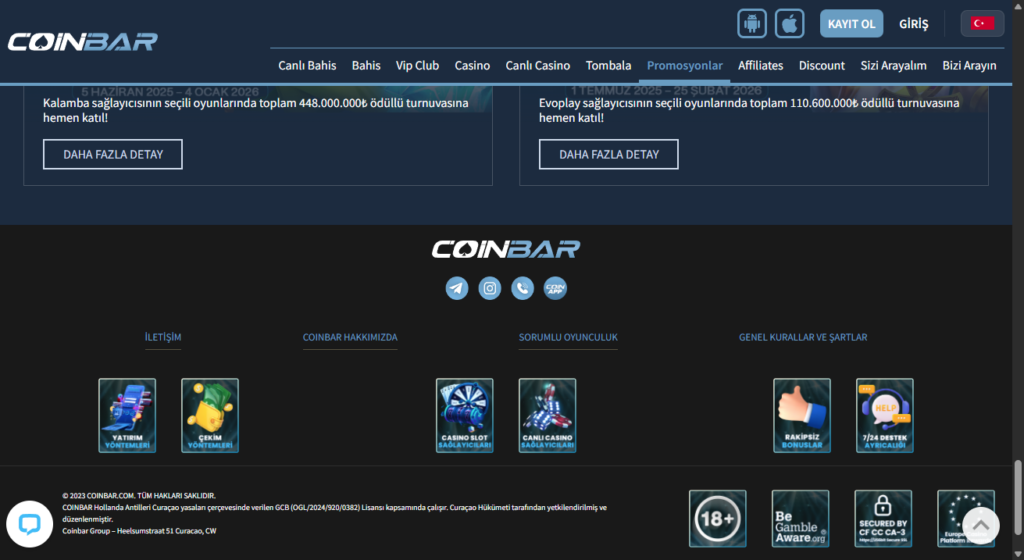1024x560 pixels.
Task: Click the Android app download icon
Action: tap(753, 23)
